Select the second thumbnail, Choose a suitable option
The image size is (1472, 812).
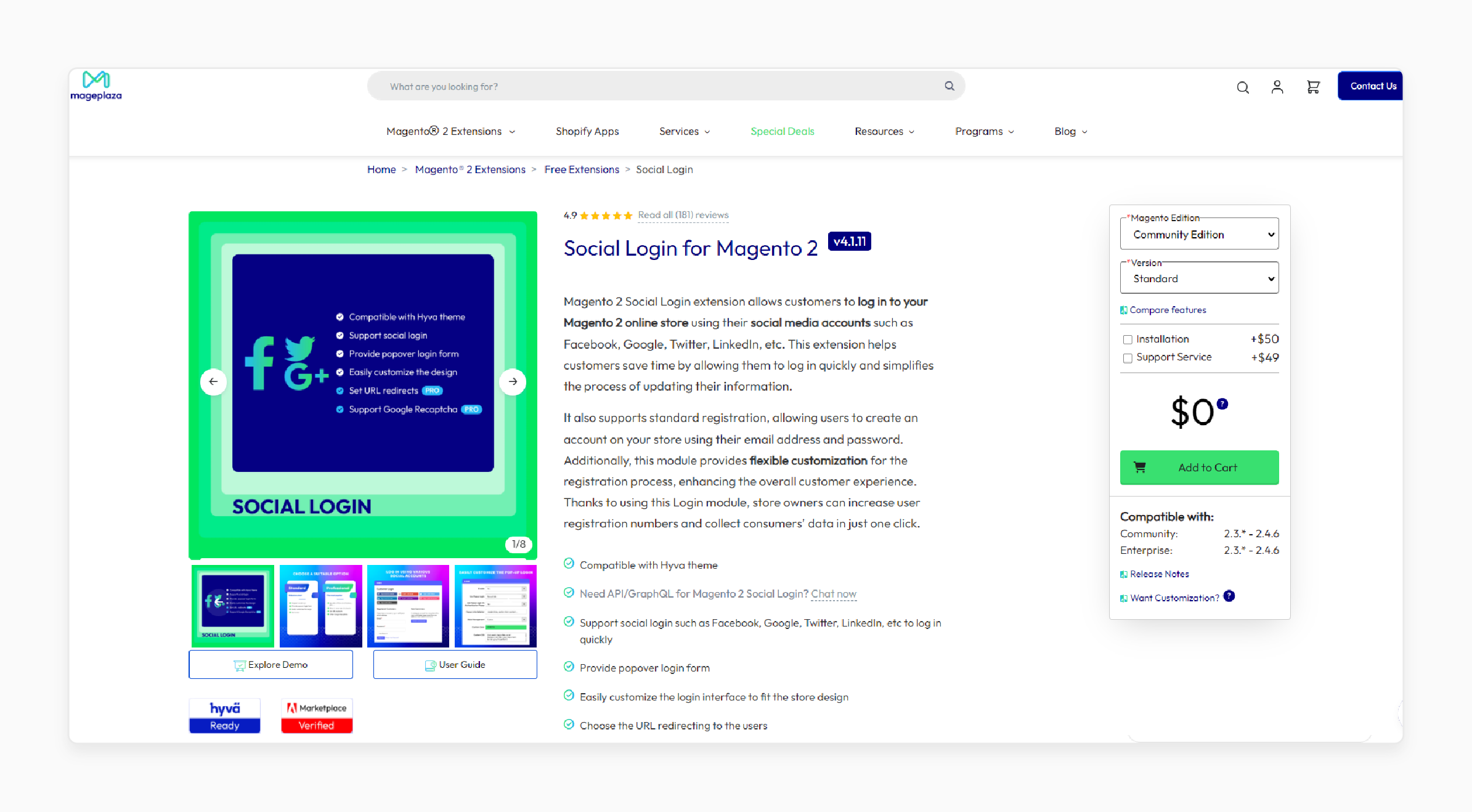coord(320,606)
